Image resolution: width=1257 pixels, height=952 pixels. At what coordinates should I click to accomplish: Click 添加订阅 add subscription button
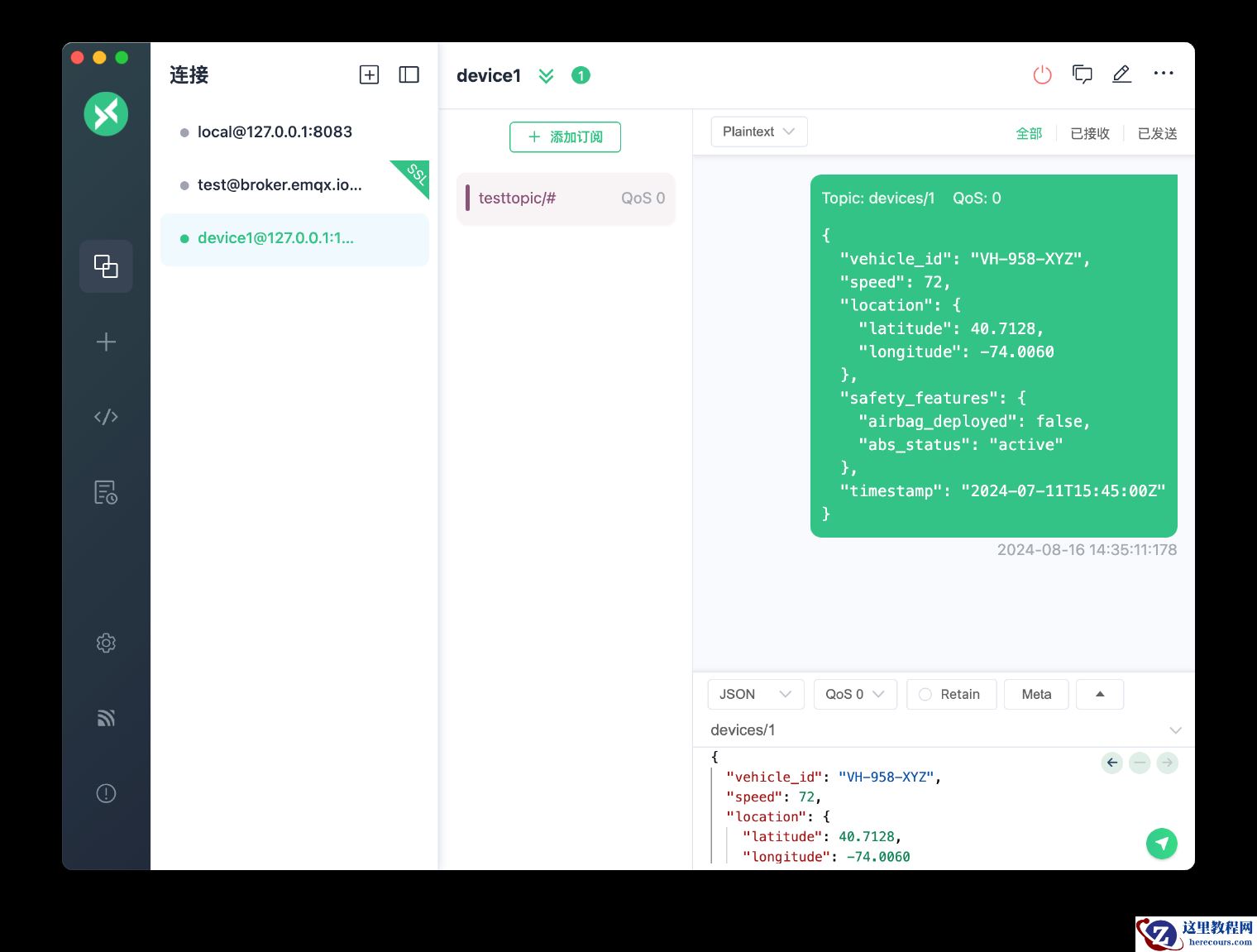(565, 137)
